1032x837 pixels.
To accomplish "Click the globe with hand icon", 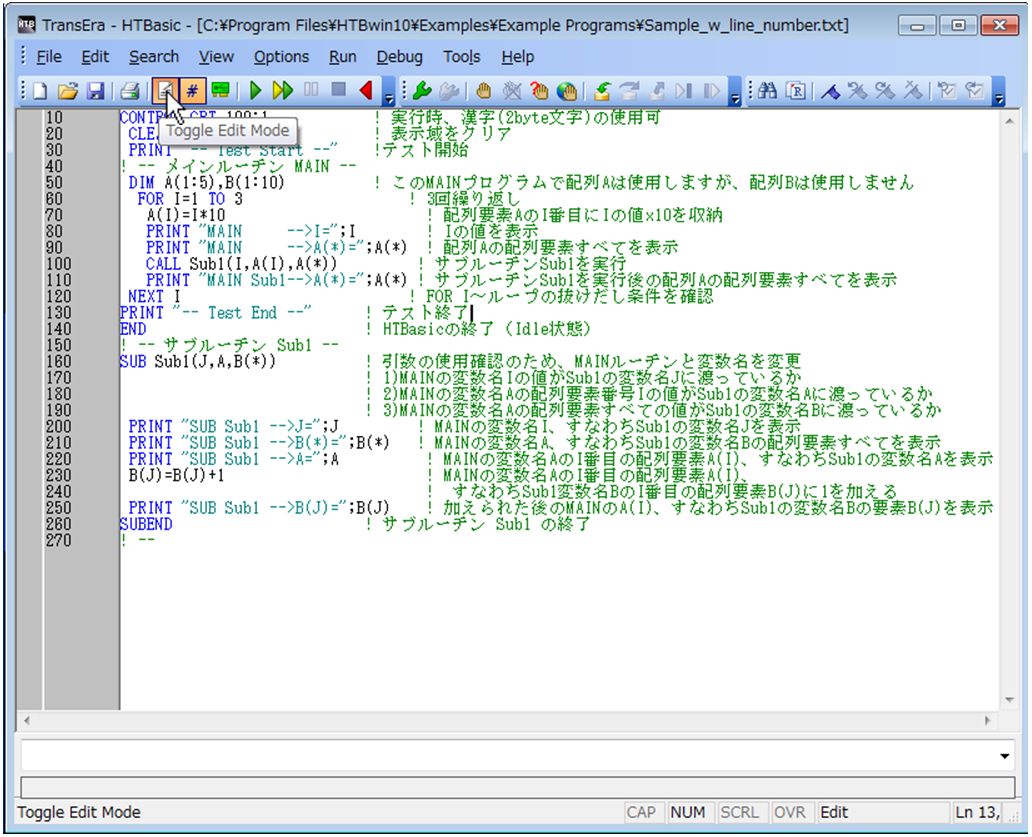I will (567, 91).
